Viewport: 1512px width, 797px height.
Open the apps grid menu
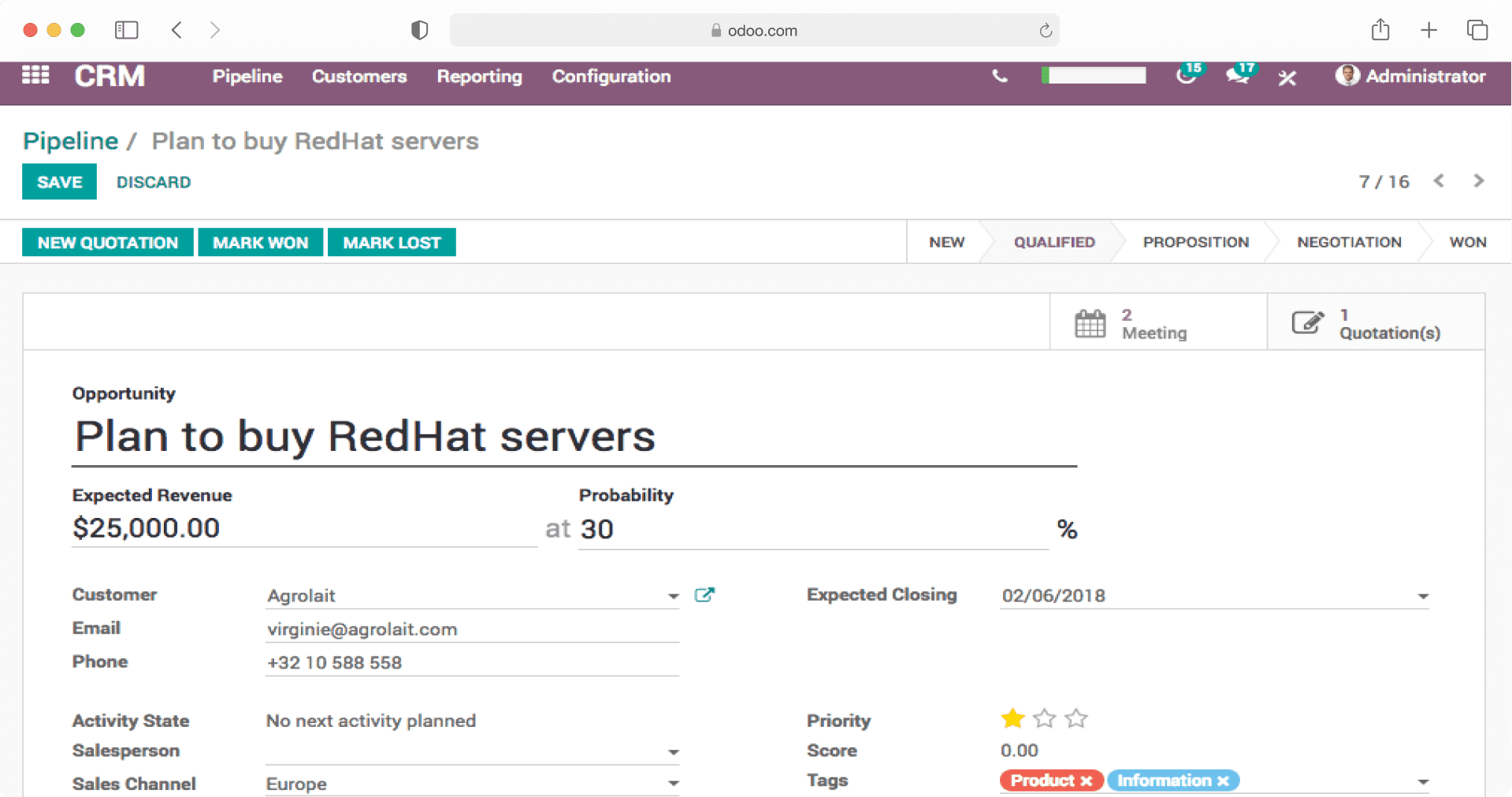click(x=35, y=75)
